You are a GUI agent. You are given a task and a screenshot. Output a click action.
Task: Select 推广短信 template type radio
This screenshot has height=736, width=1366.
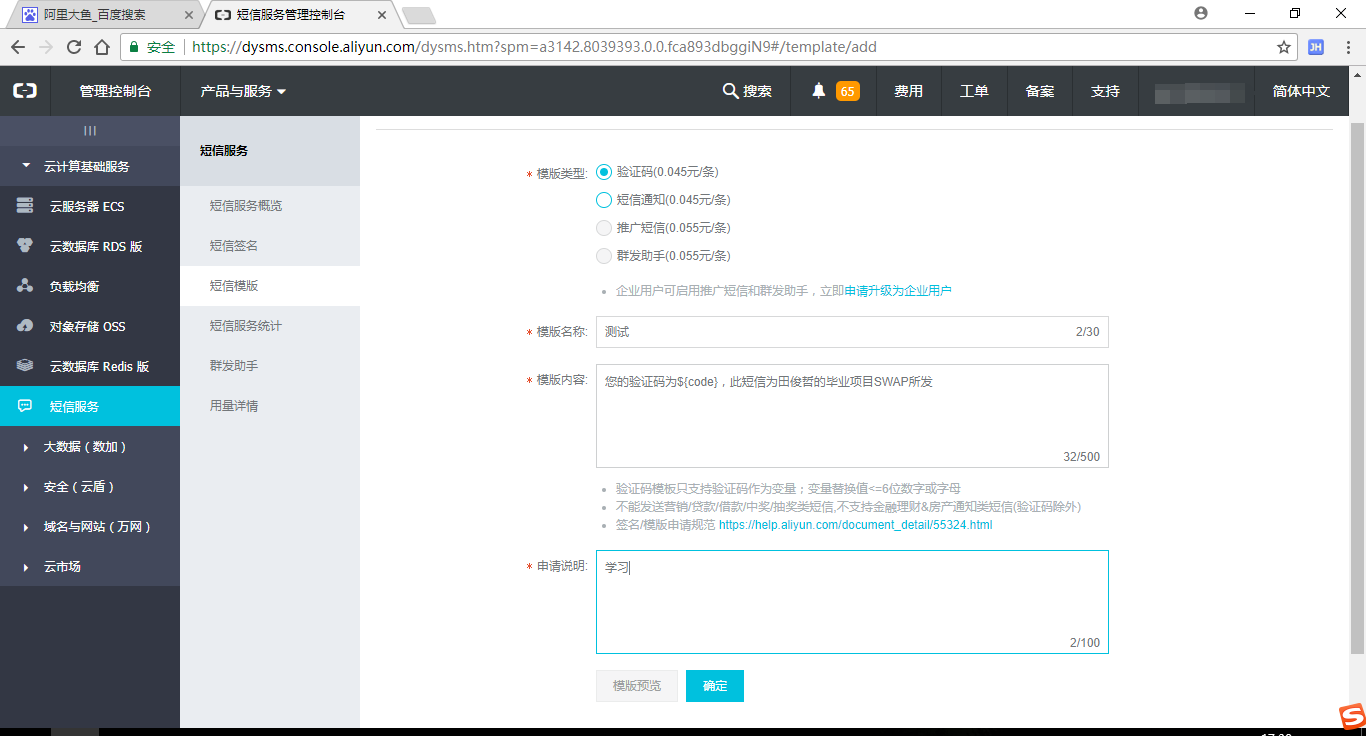point(604,228)
